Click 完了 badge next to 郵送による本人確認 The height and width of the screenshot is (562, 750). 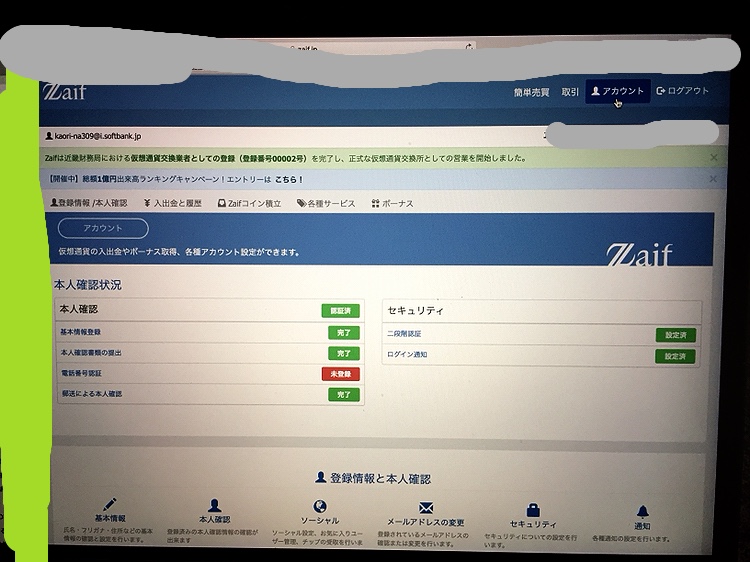click(344, 395)
